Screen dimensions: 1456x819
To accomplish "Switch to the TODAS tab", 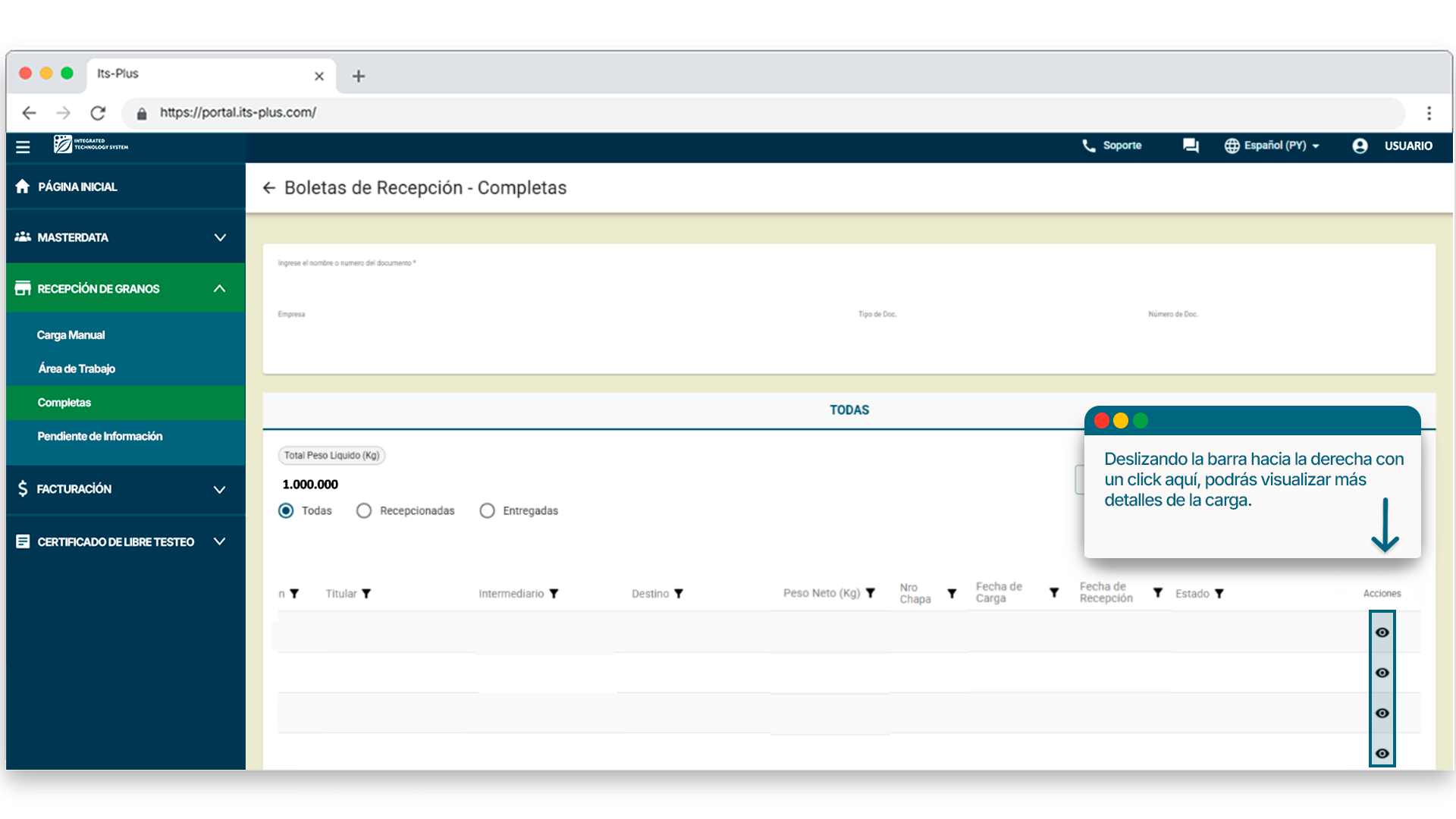I will (849, 410).
